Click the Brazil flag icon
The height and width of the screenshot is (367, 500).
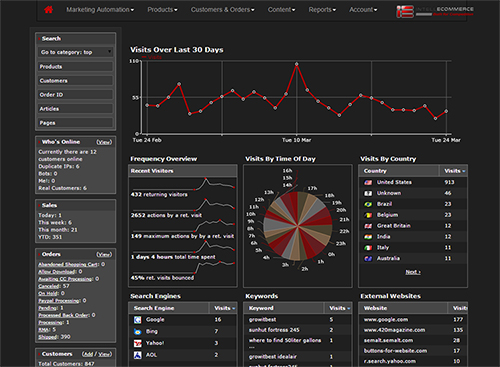point(368,204)
